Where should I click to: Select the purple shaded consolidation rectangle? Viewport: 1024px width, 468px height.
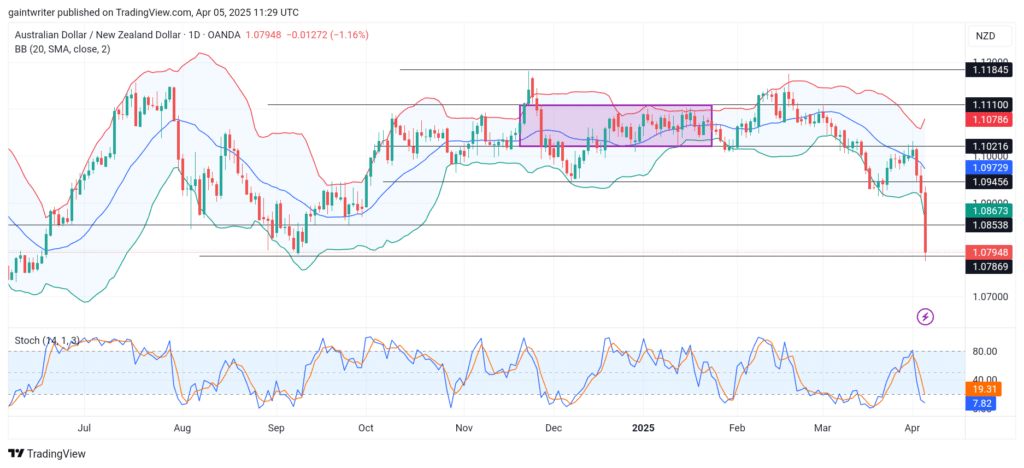615,125
